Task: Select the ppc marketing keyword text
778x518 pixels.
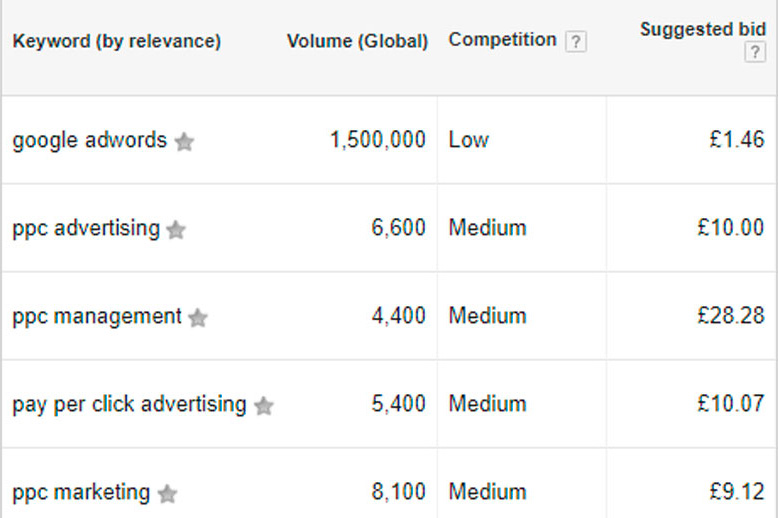Action: [x=81, y=492]
